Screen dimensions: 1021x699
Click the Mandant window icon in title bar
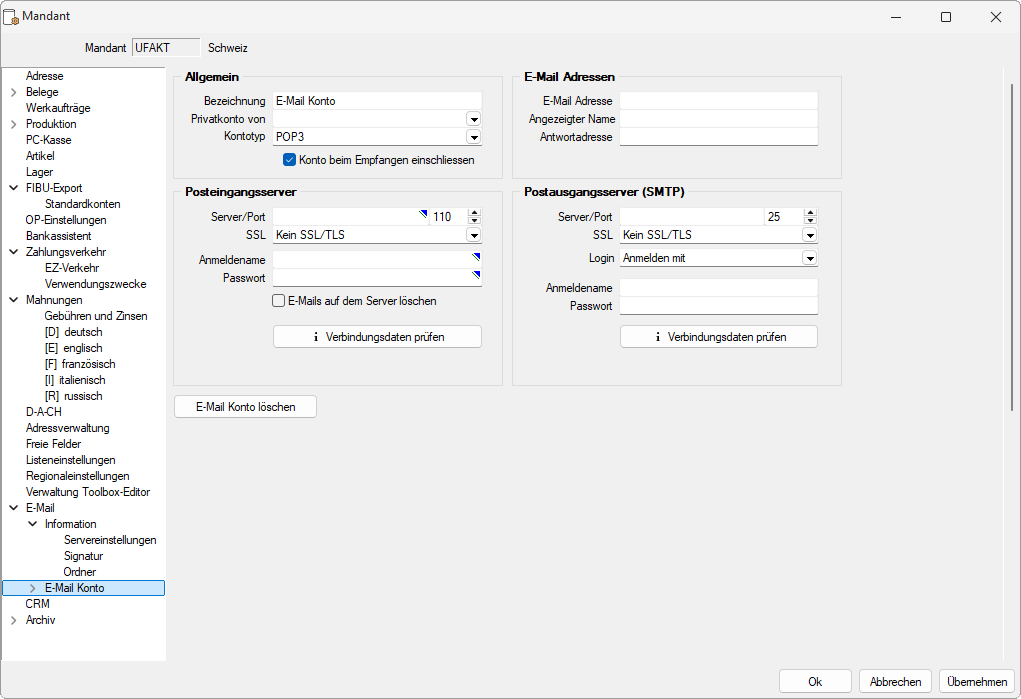13,17
